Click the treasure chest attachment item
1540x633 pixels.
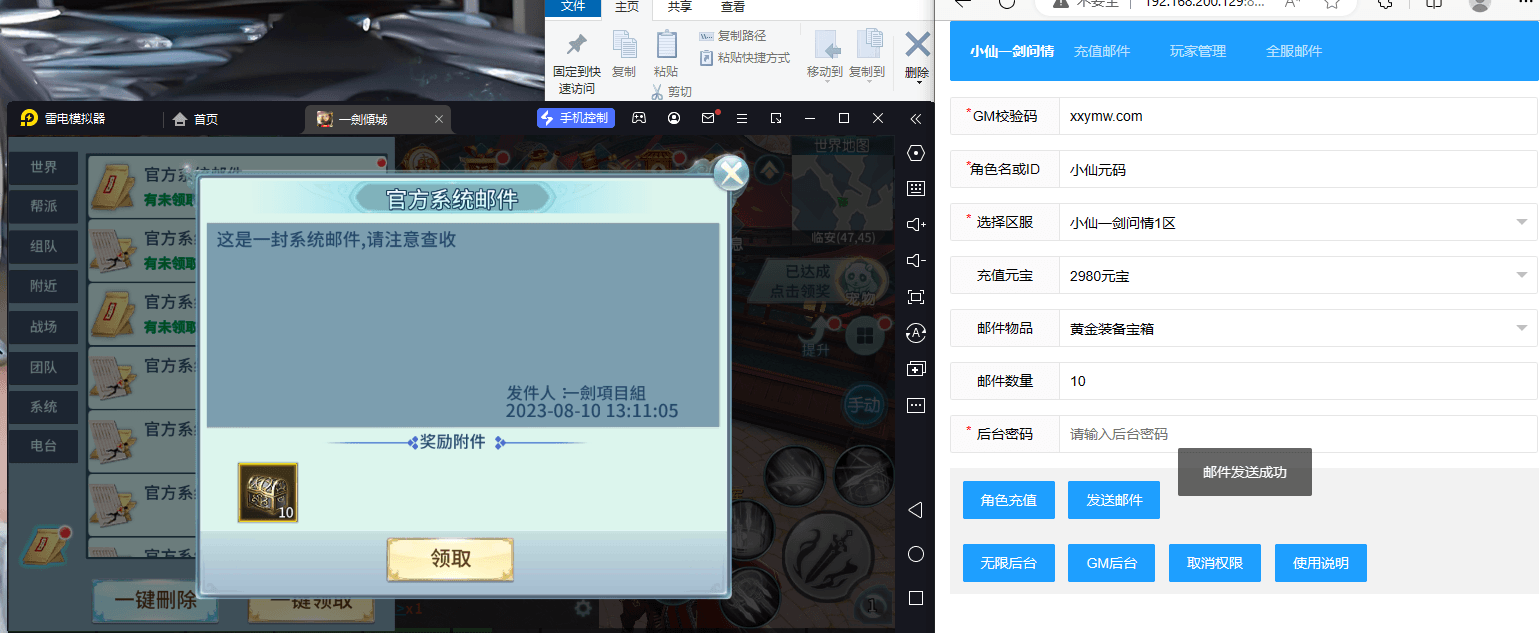(267, 492)
